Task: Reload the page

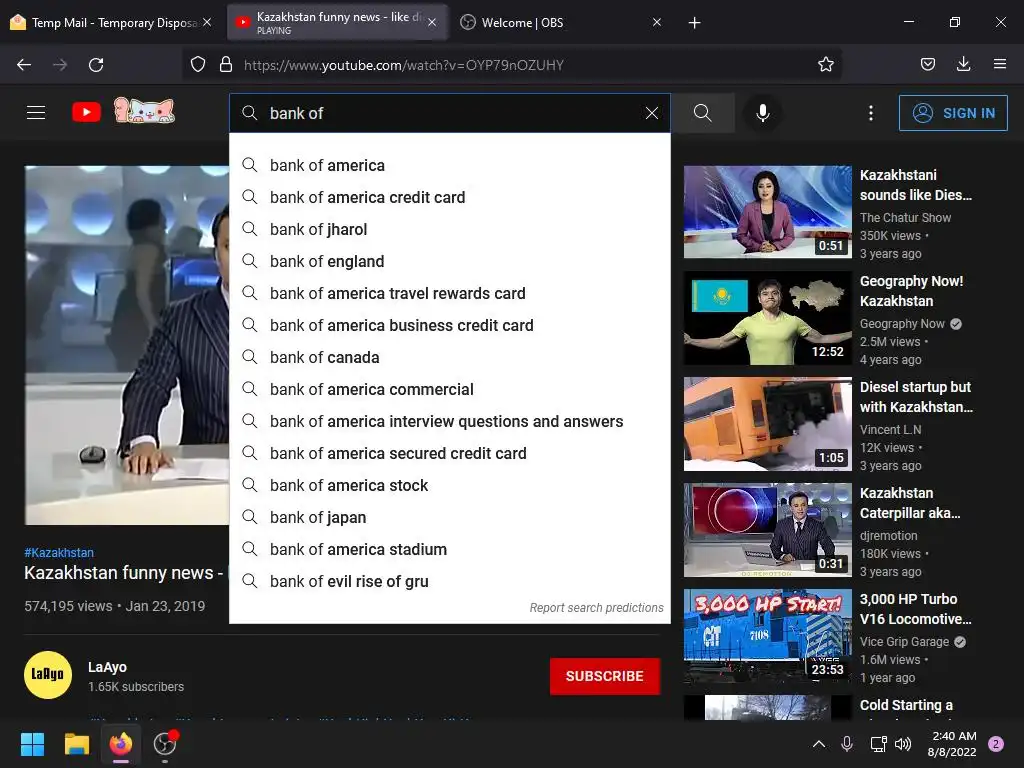Action: [96, 65]
